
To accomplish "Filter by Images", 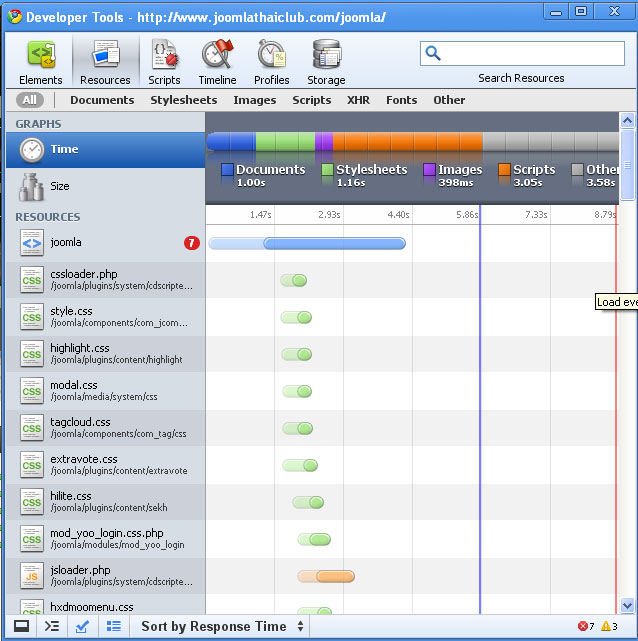I will (255, 100).
